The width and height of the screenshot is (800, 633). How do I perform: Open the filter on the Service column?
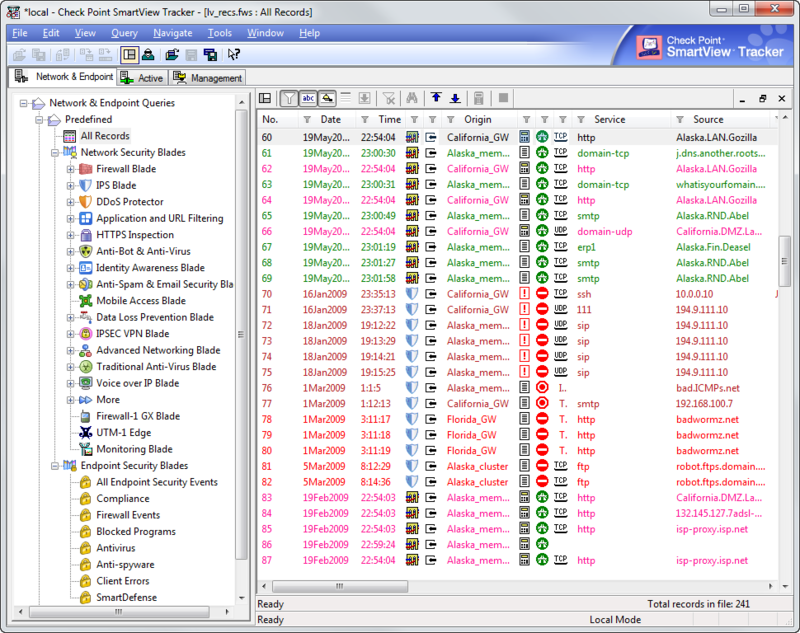[581, 120]
